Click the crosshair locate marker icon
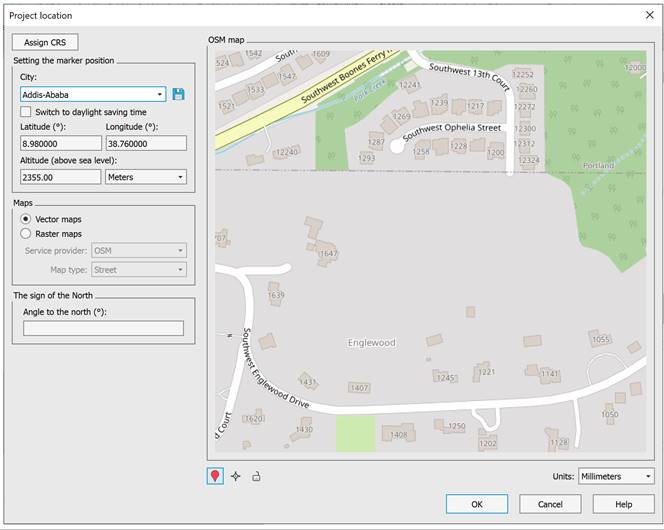This screenshot has width=664, height=530. pyautogui.click(x=236, y=476)
